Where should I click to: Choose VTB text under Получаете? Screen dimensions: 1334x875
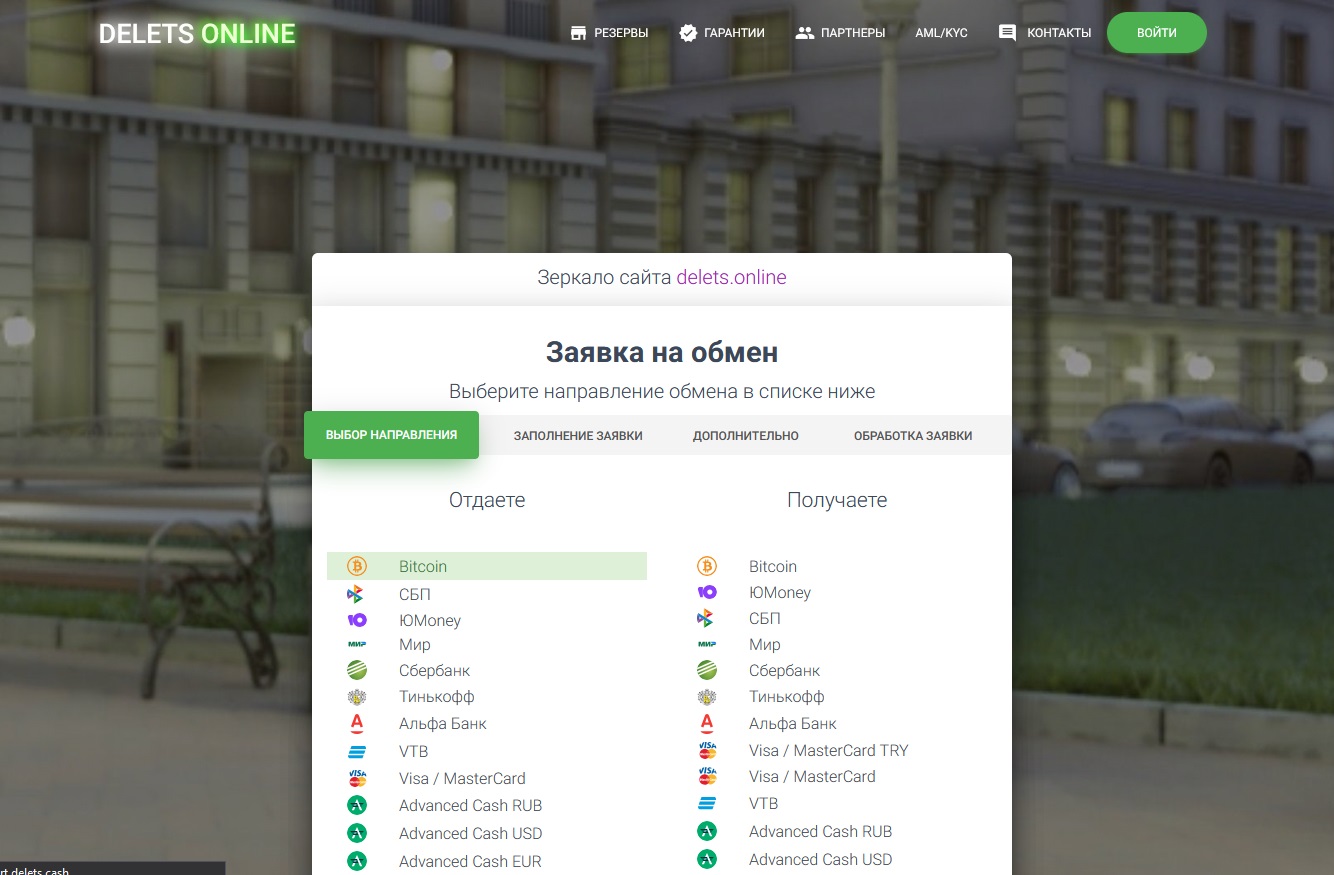[764, 803]
